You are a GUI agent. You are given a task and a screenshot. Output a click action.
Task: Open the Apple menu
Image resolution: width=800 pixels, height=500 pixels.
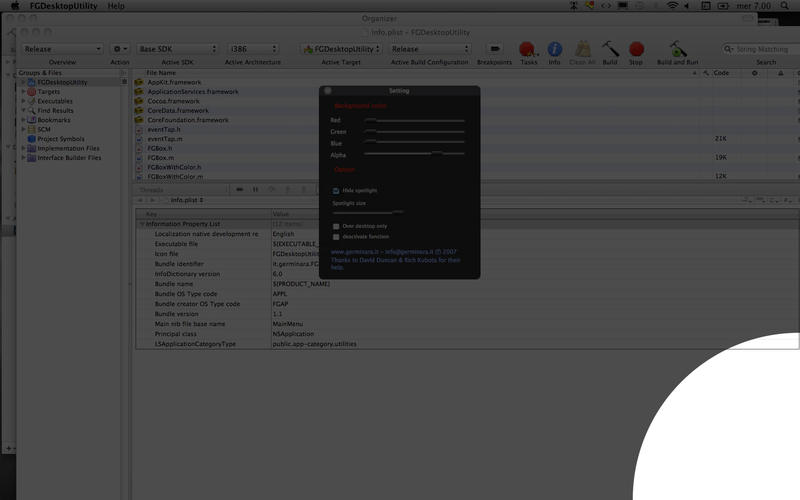[15, 6]
